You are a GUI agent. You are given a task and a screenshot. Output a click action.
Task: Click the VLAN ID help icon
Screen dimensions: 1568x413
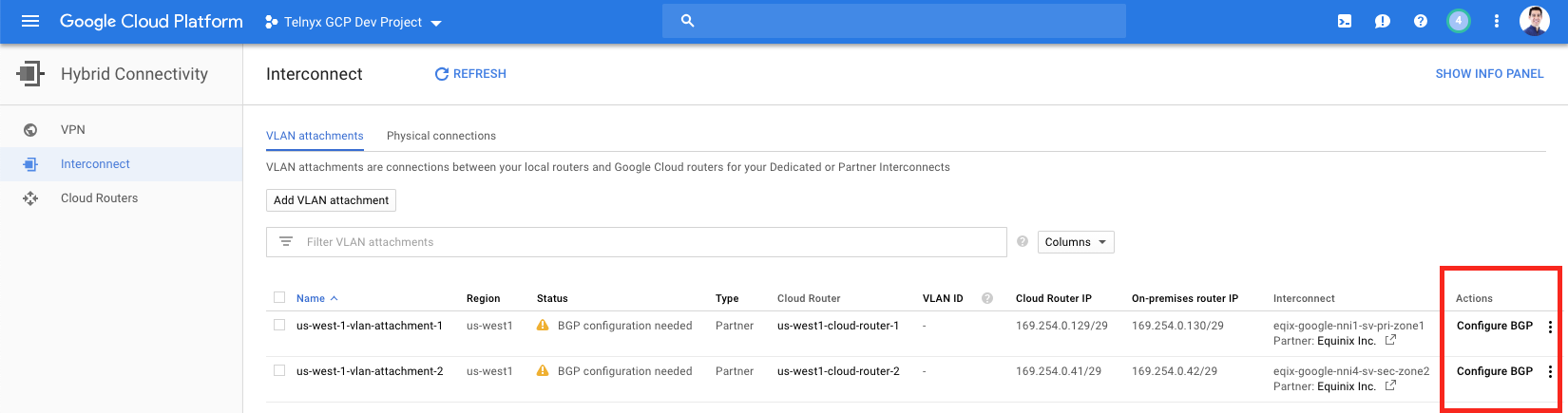pyautogui.click(x=987, y=298)
